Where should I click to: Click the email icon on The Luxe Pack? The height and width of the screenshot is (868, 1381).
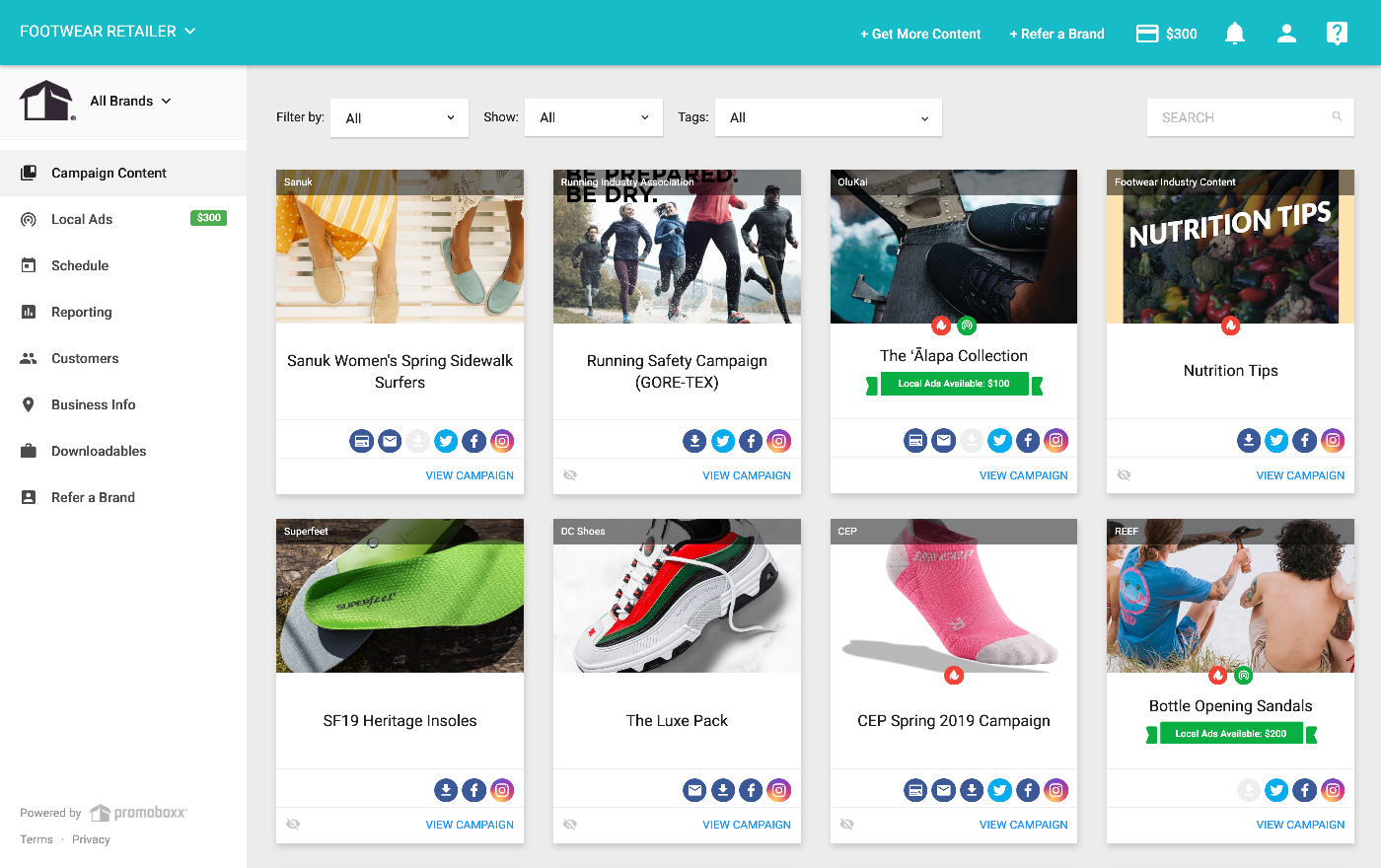click(695, 790)
